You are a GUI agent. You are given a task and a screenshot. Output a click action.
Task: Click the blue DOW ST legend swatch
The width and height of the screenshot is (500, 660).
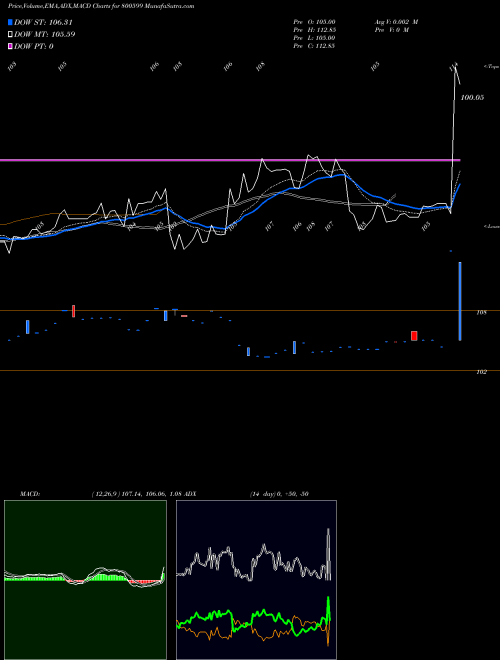tap(10, 22)
